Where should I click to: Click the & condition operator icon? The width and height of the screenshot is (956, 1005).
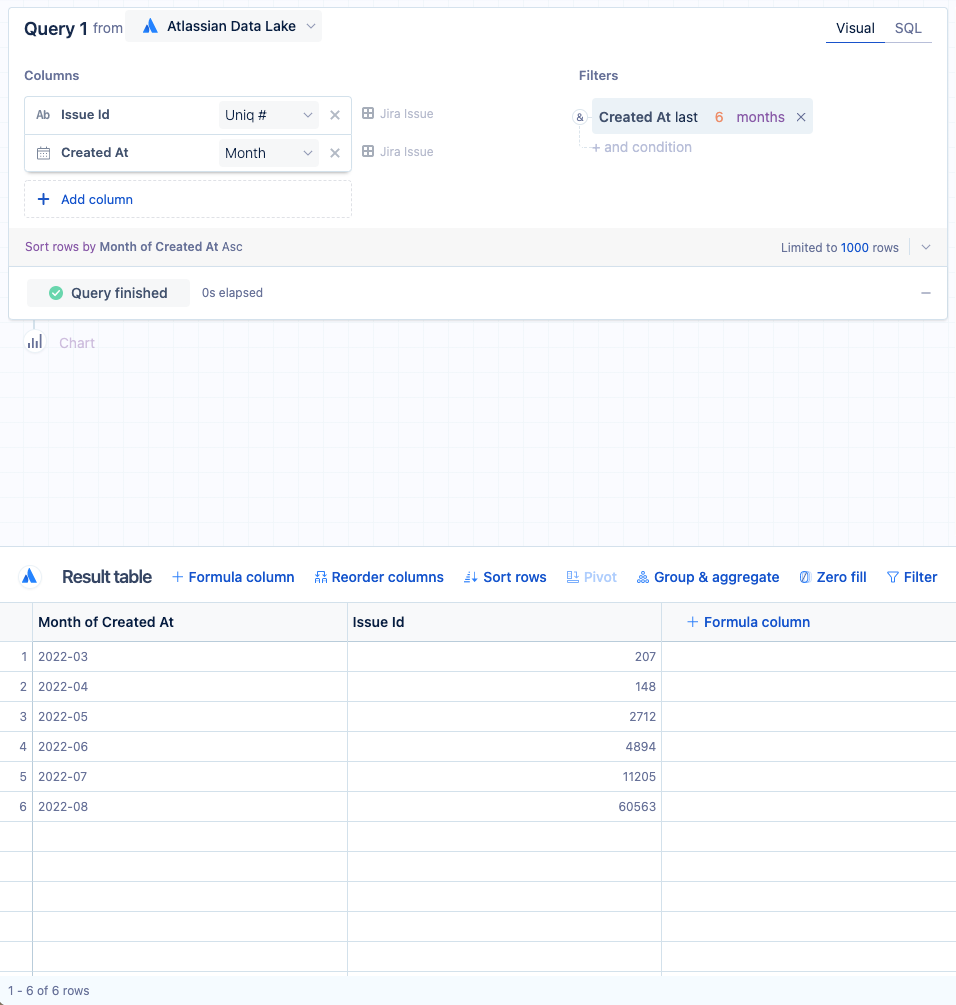tap(580, 117)
